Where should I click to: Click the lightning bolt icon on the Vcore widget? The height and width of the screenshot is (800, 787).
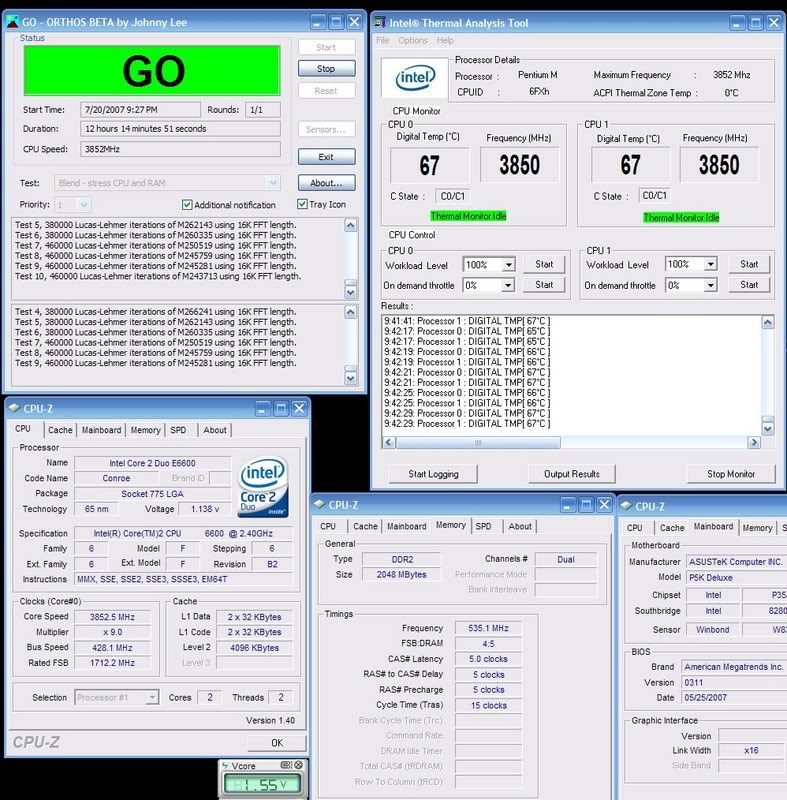(x=225, y=765)
